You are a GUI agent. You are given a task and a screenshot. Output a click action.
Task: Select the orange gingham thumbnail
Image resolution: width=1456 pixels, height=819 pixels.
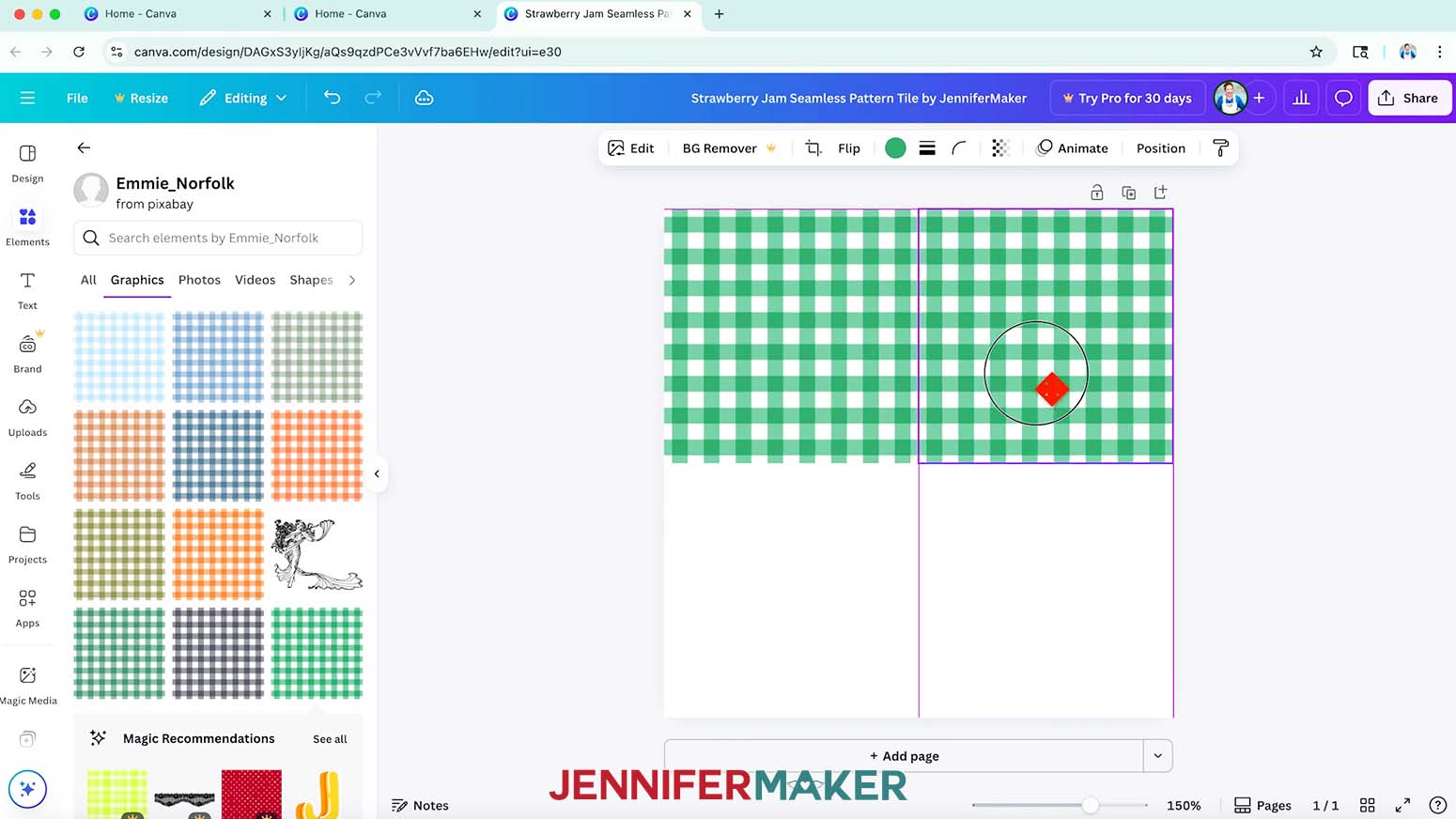point(218,555)
